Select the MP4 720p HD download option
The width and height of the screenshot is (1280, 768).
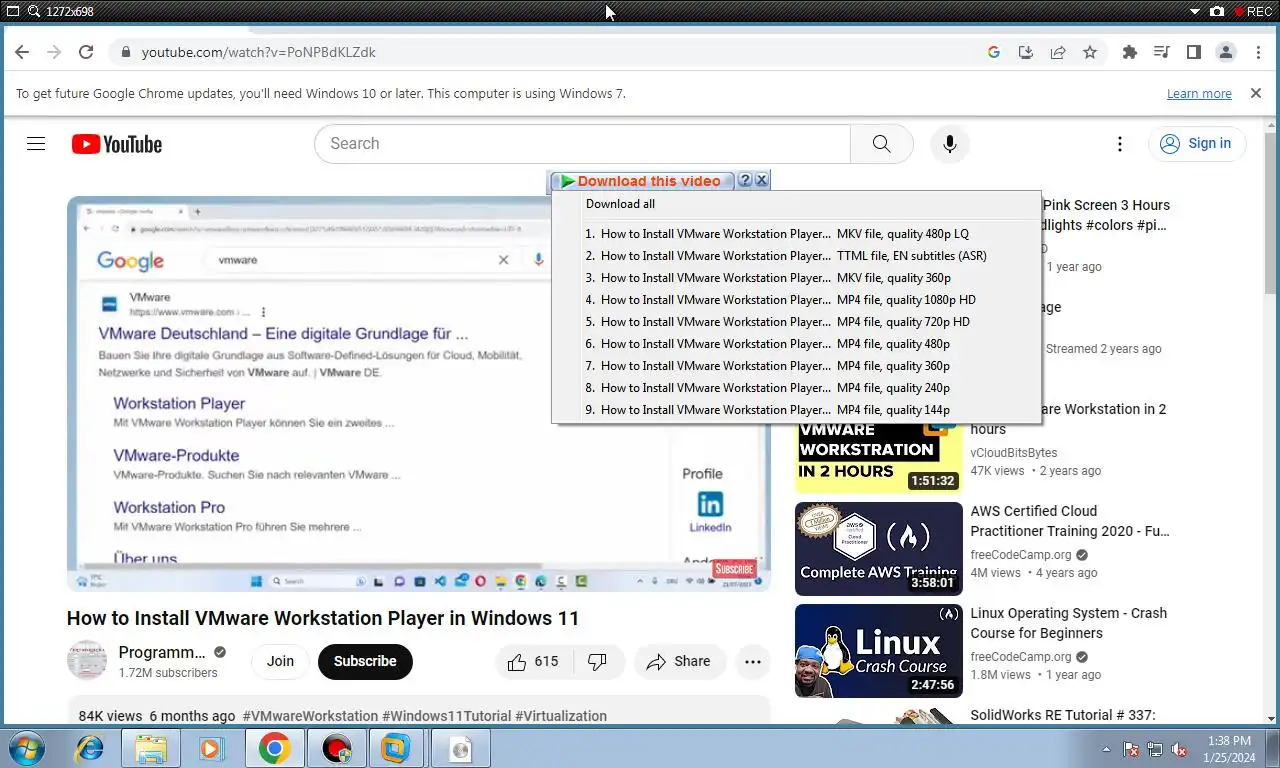pos(797,322)
